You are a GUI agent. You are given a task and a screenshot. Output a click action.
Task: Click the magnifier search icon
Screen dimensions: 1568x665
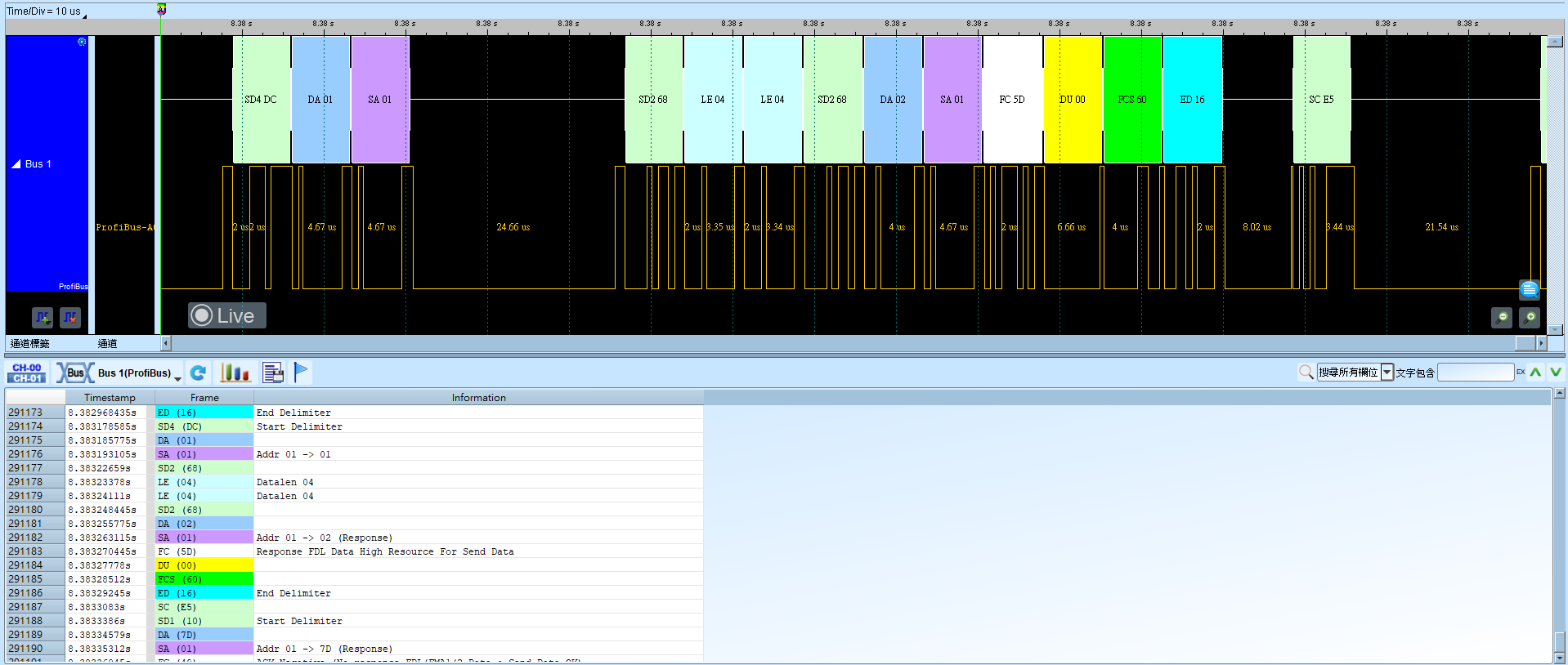coord(1306,373)
